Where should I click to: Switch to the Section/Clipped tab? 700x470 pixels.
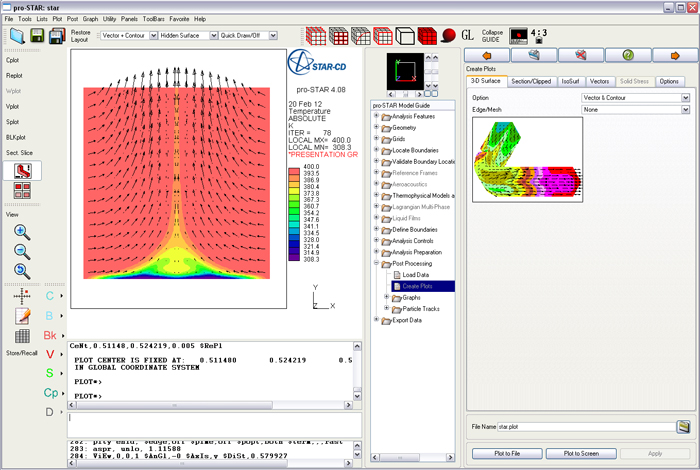(x=531, y=81)
